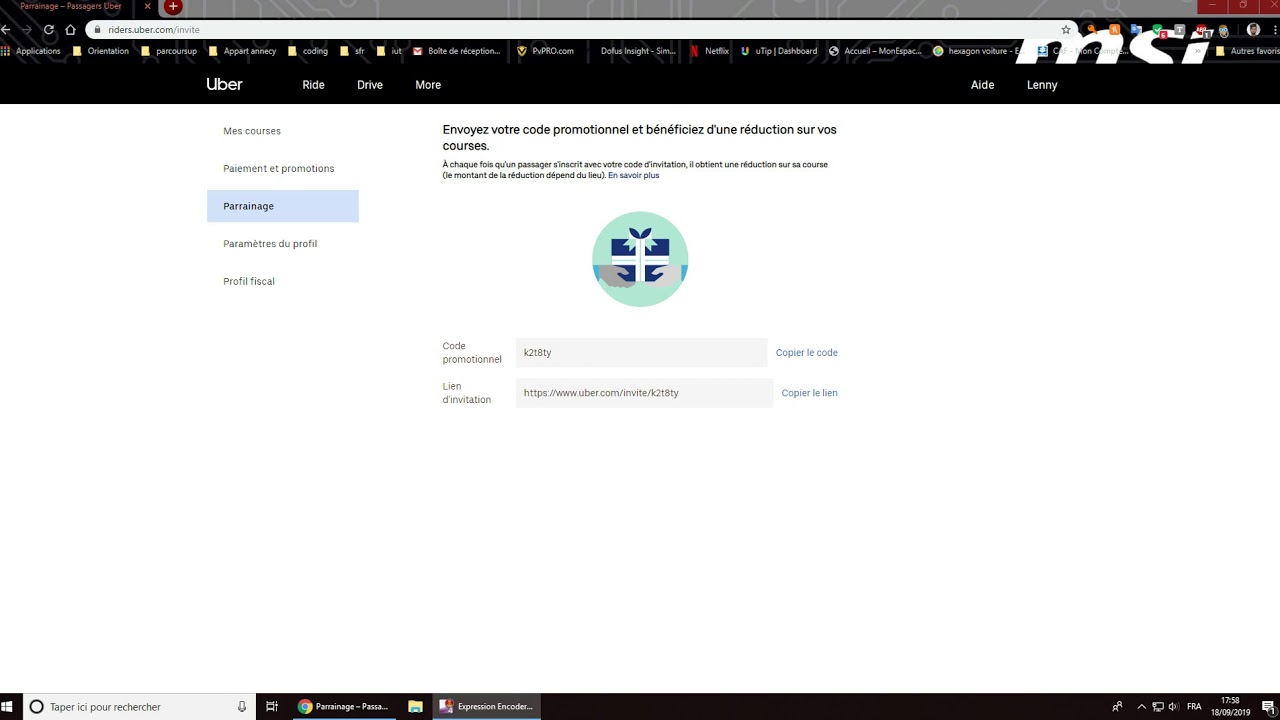Open the parcoursup bookmark folder

click(x=169, y=51)
